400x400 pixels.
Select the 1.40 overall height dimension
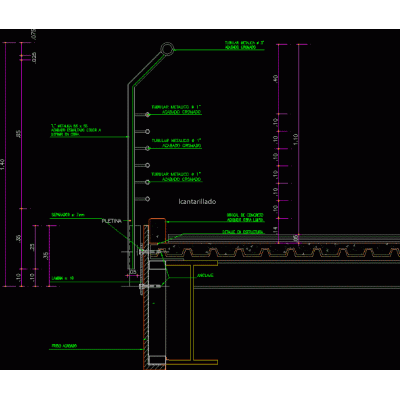point(2,164)
